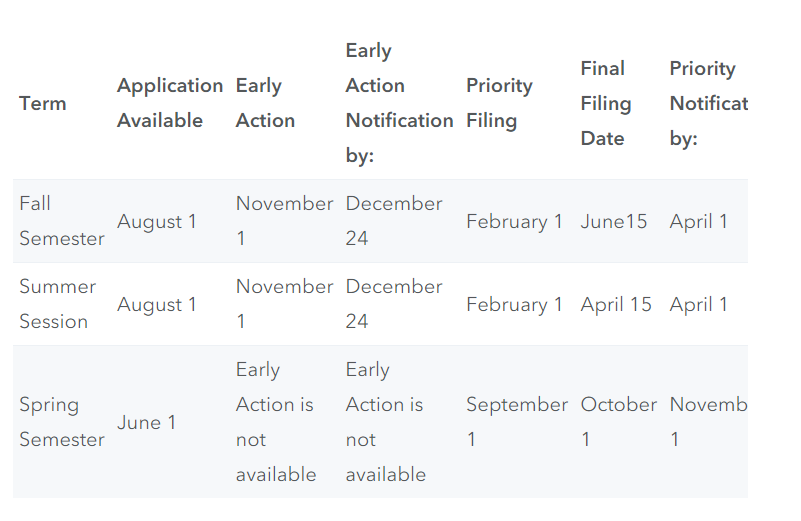
Task: Select Spring Semester's truncated "November 1" notification cell
Action: [x=708, y=422]
